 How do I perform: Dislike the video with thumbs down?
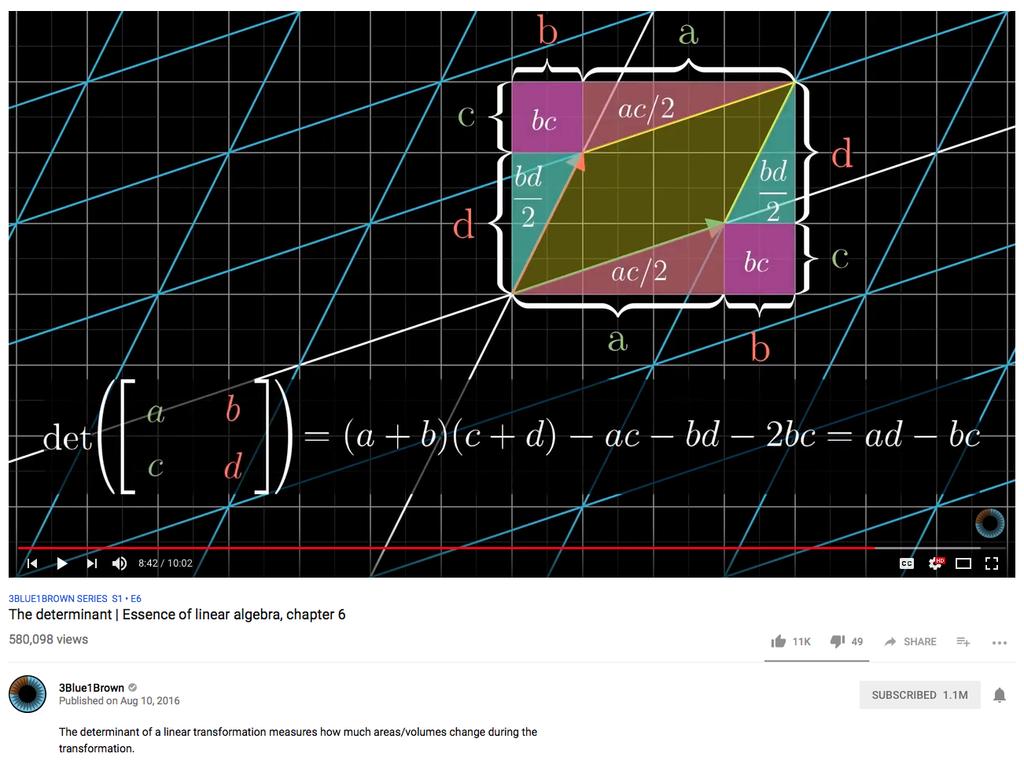click(x=837, y=641)
